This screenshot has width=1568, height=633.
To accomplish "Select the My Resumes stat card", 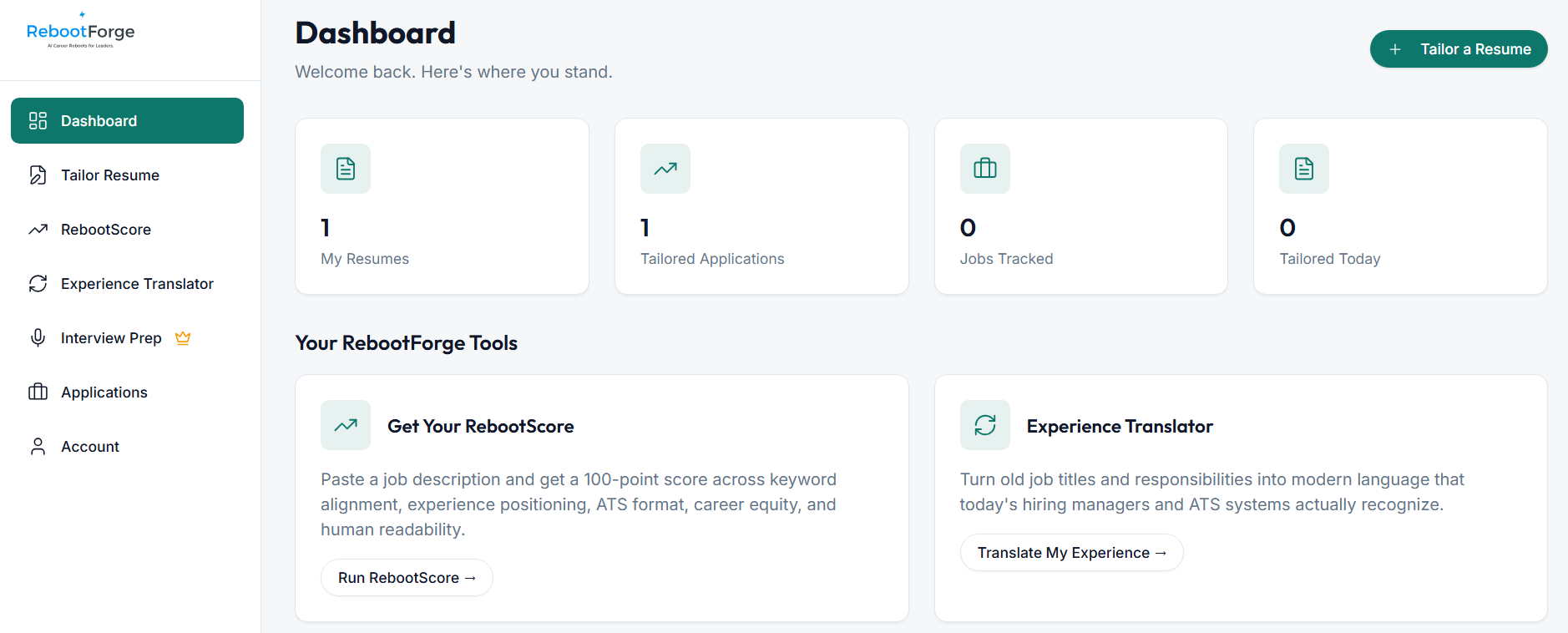I will tap(441, 205).
